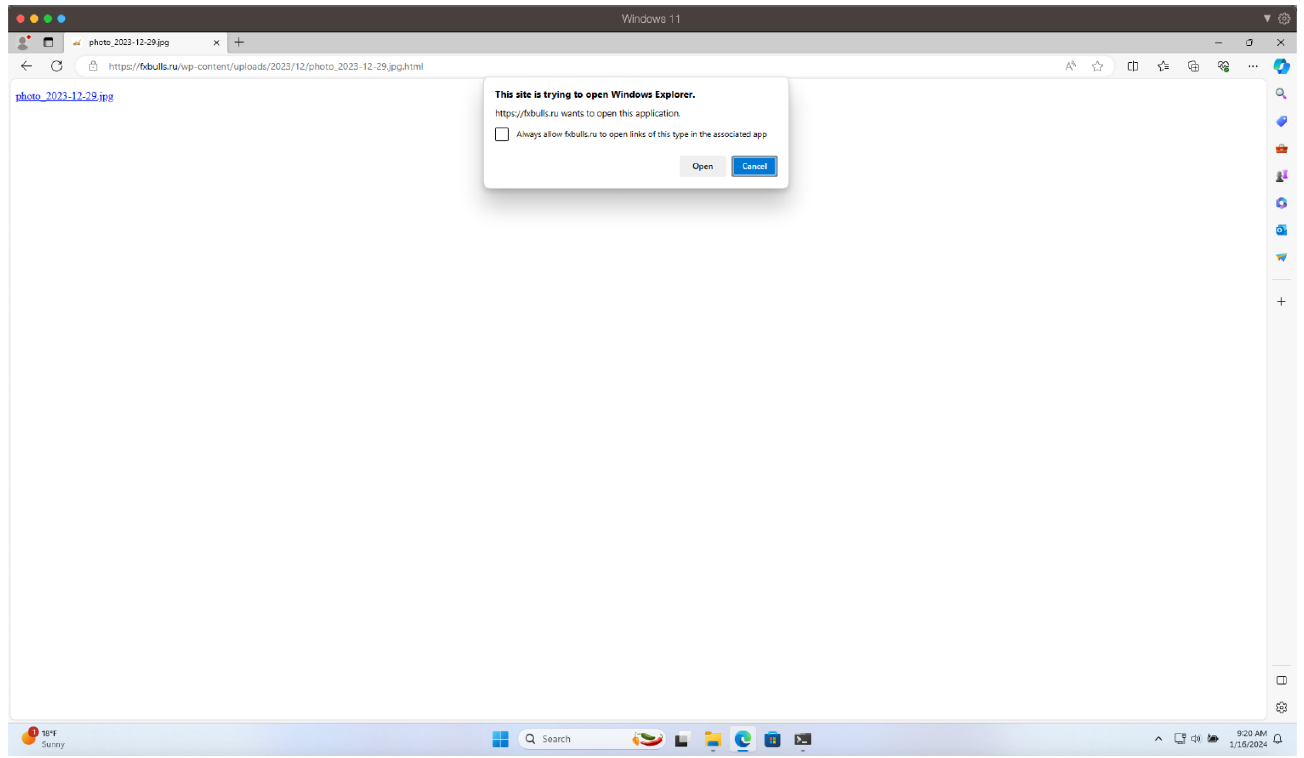Open the Favorites list icon
The height and width of the screenshot is (758, 1304).
[x=1163, y=66]
